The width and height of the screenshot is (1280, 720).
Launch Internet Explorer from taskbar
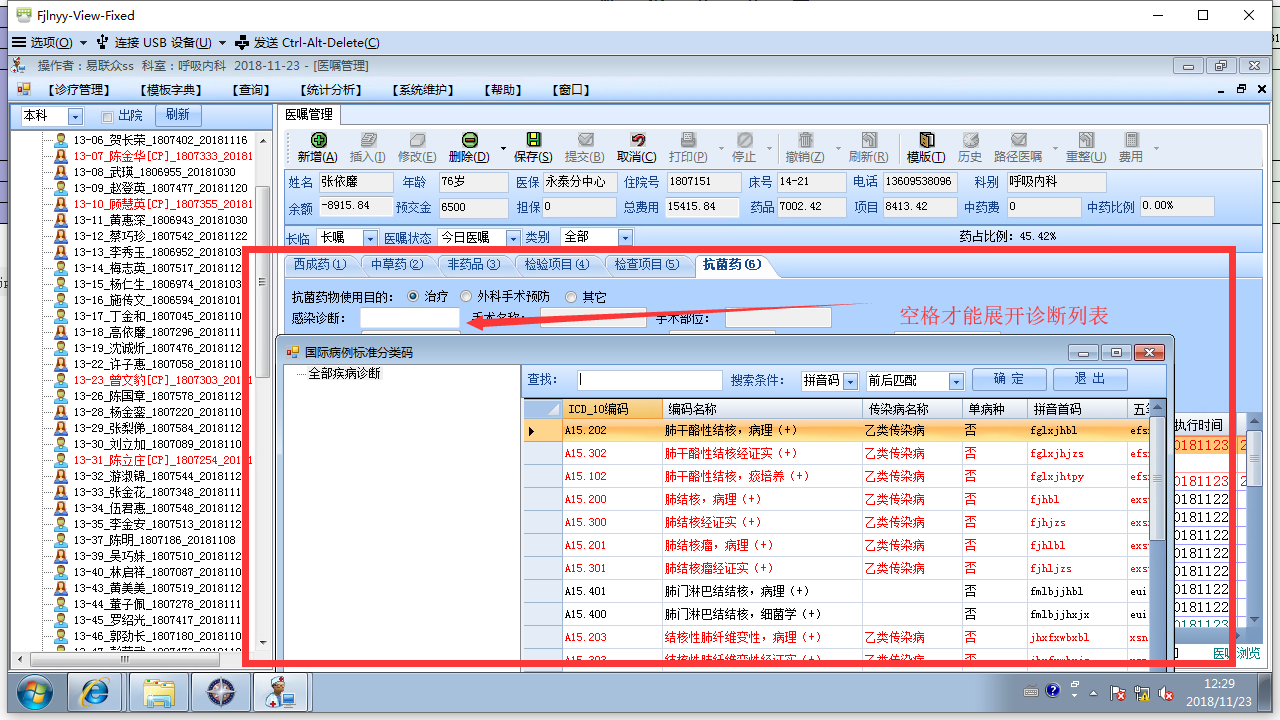tap(96, 692)
